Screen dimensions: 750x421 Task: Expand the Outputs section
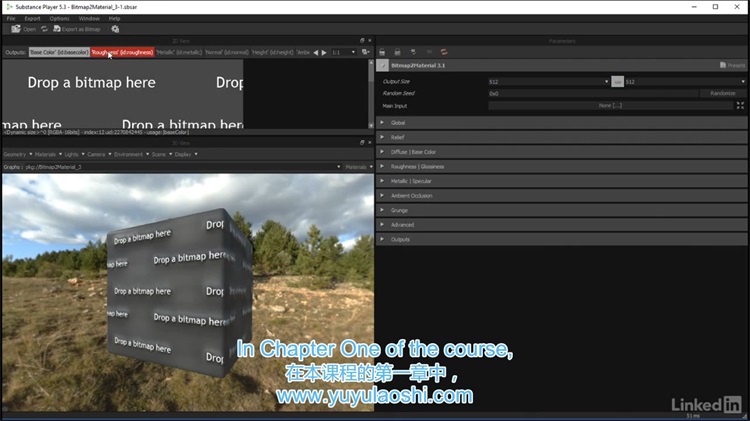point(562,240)
